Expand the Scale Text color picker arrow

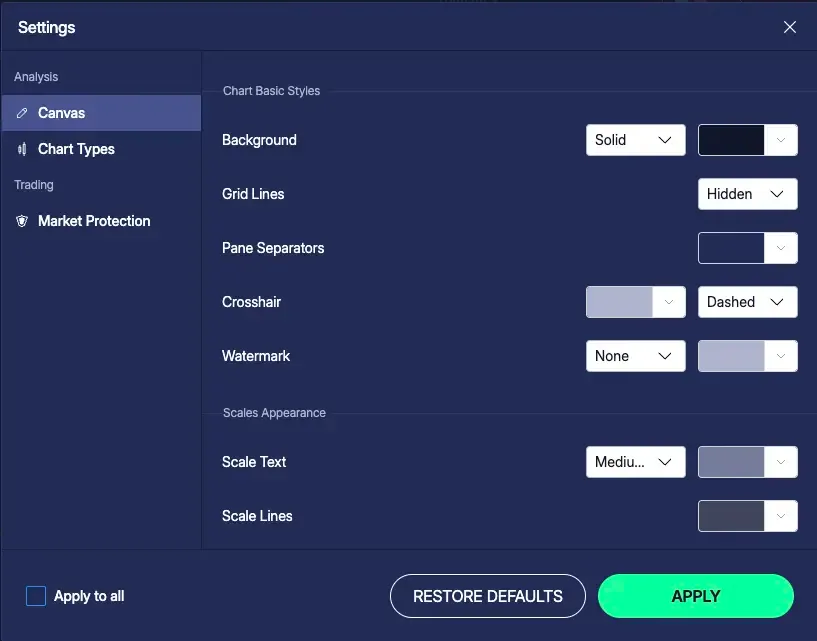[x=781, y=462]
